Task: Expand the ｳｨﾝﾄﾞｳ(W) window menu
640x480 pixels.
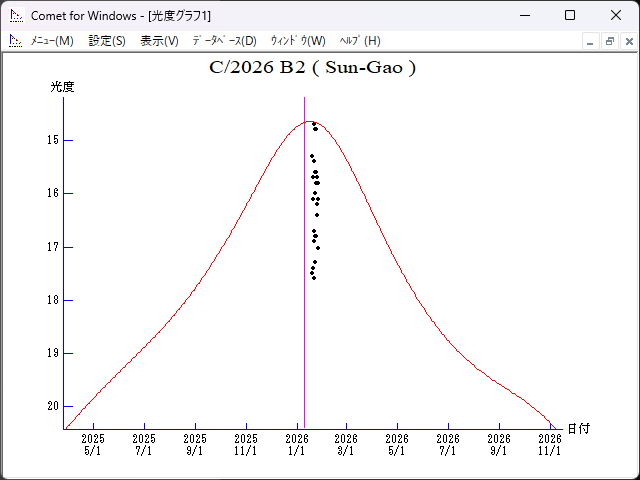Action: pos(298,41)
